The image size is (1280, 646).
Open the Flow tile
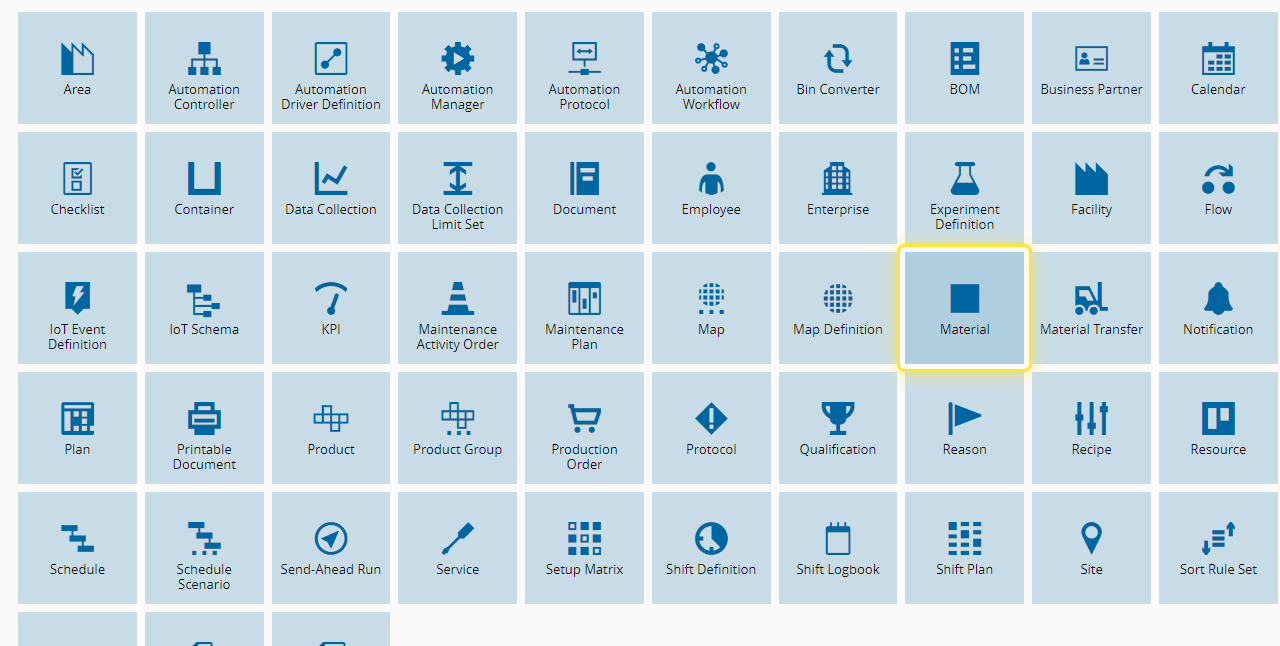coord(1218,188)
